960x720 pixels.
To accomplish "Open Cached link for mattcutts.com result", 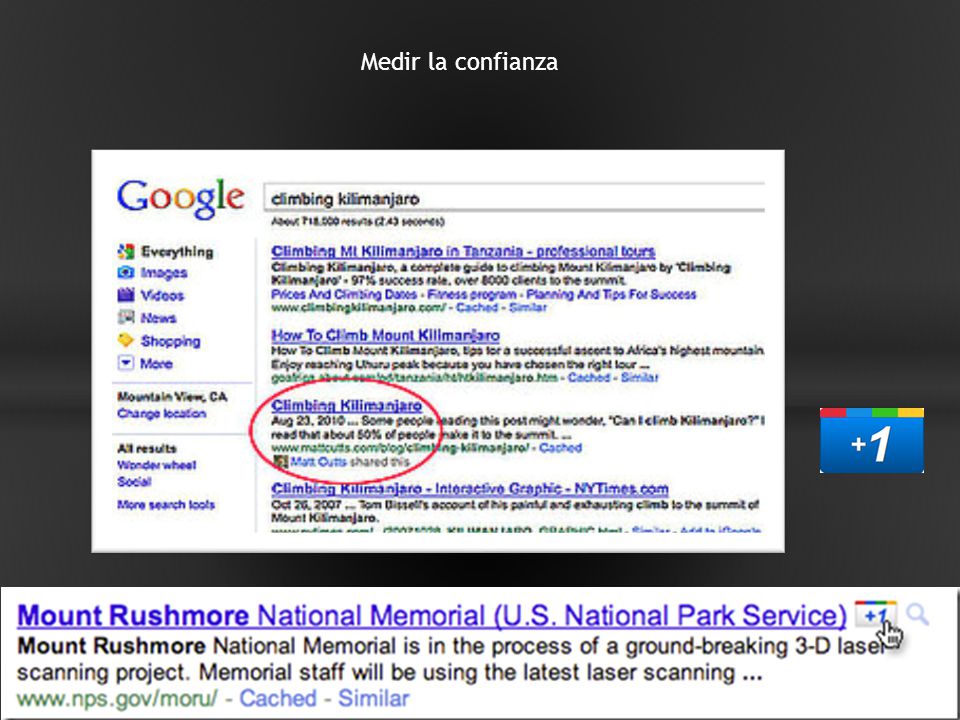I will (560, 448).
